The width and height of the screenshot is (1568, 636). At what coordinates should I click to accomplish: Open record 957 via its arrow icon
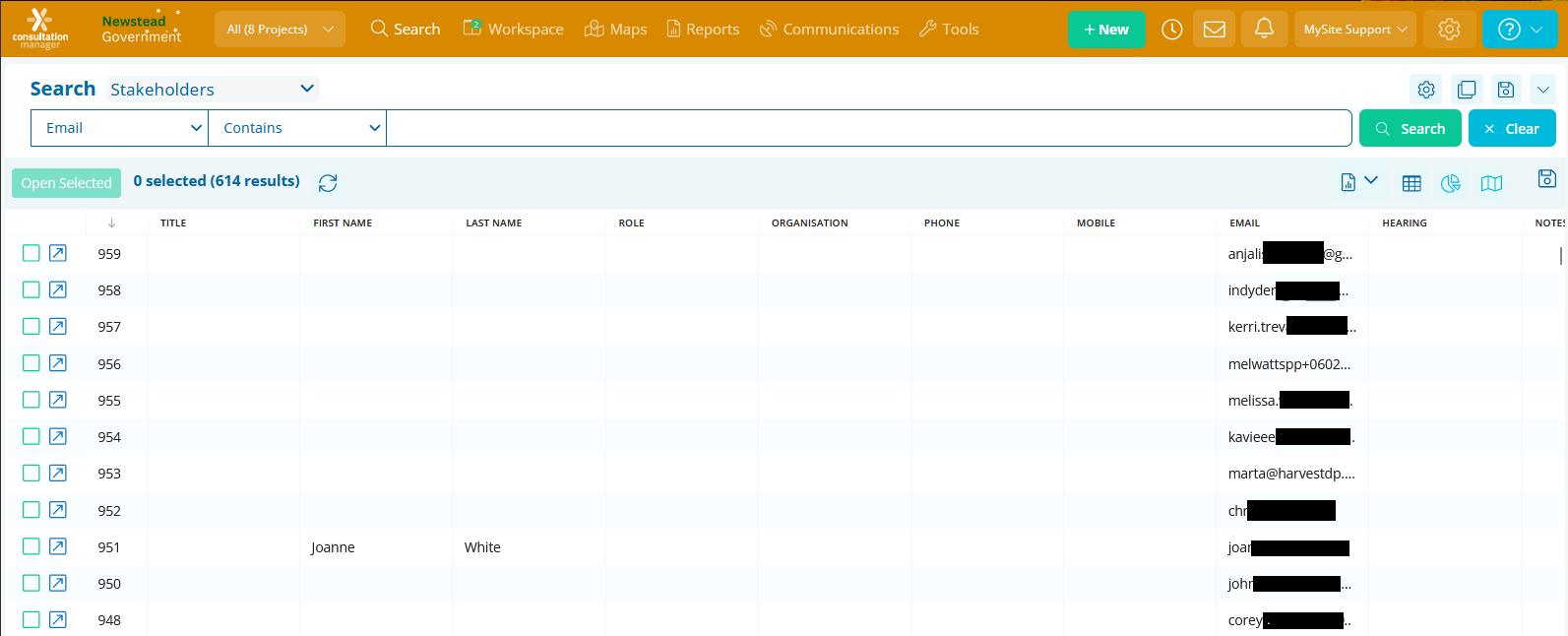click(x=58, y=326)
